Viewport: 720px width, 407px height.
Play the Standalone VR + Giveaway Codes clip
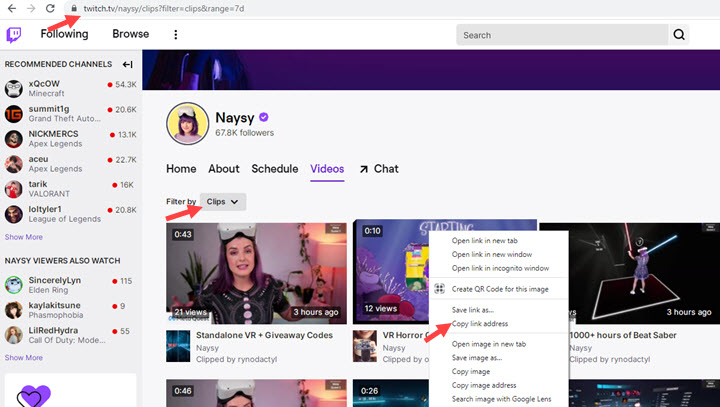[256, 273]
